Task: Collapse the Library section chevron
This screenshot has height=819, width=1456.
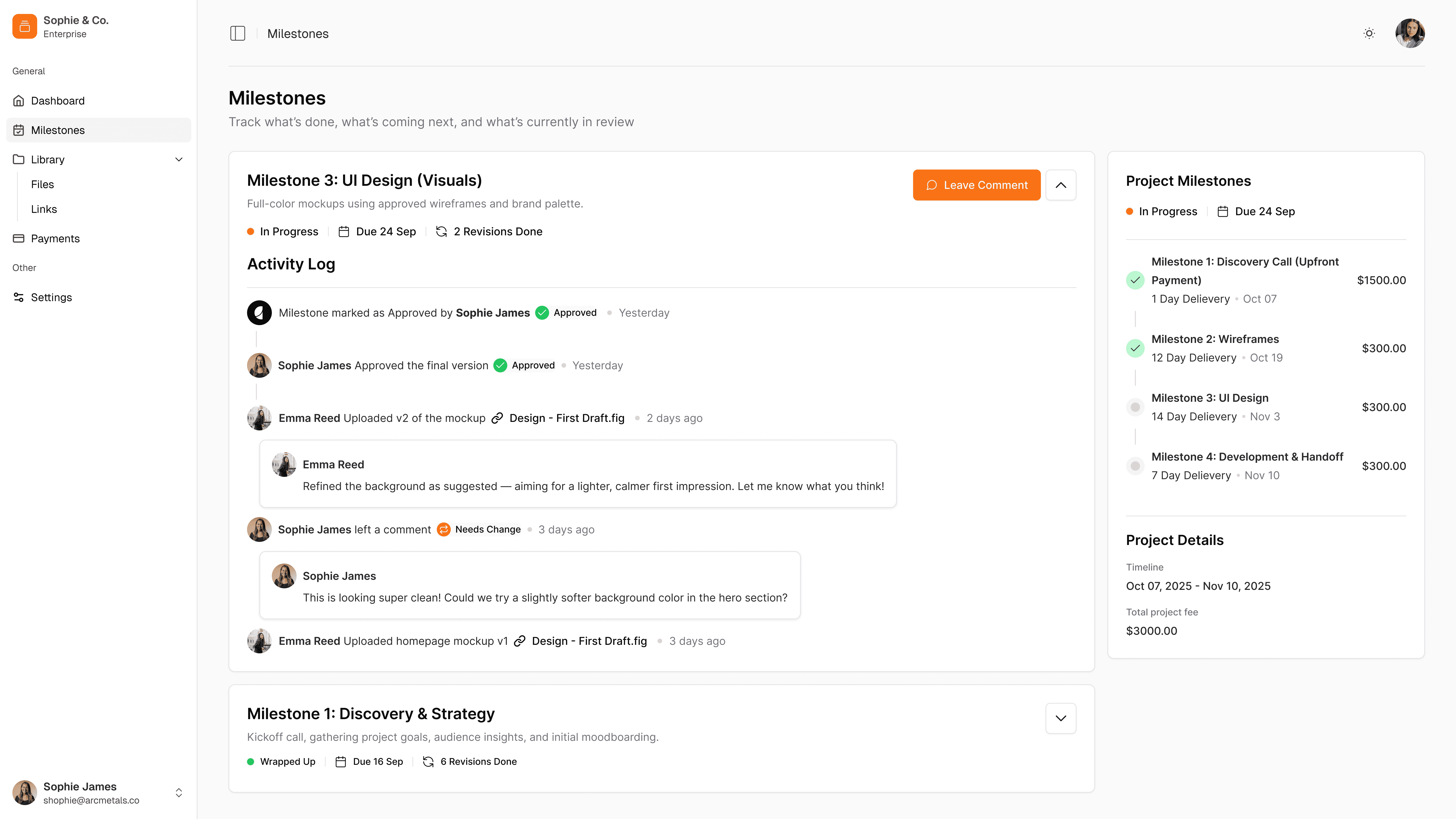Action: [179, 159]
